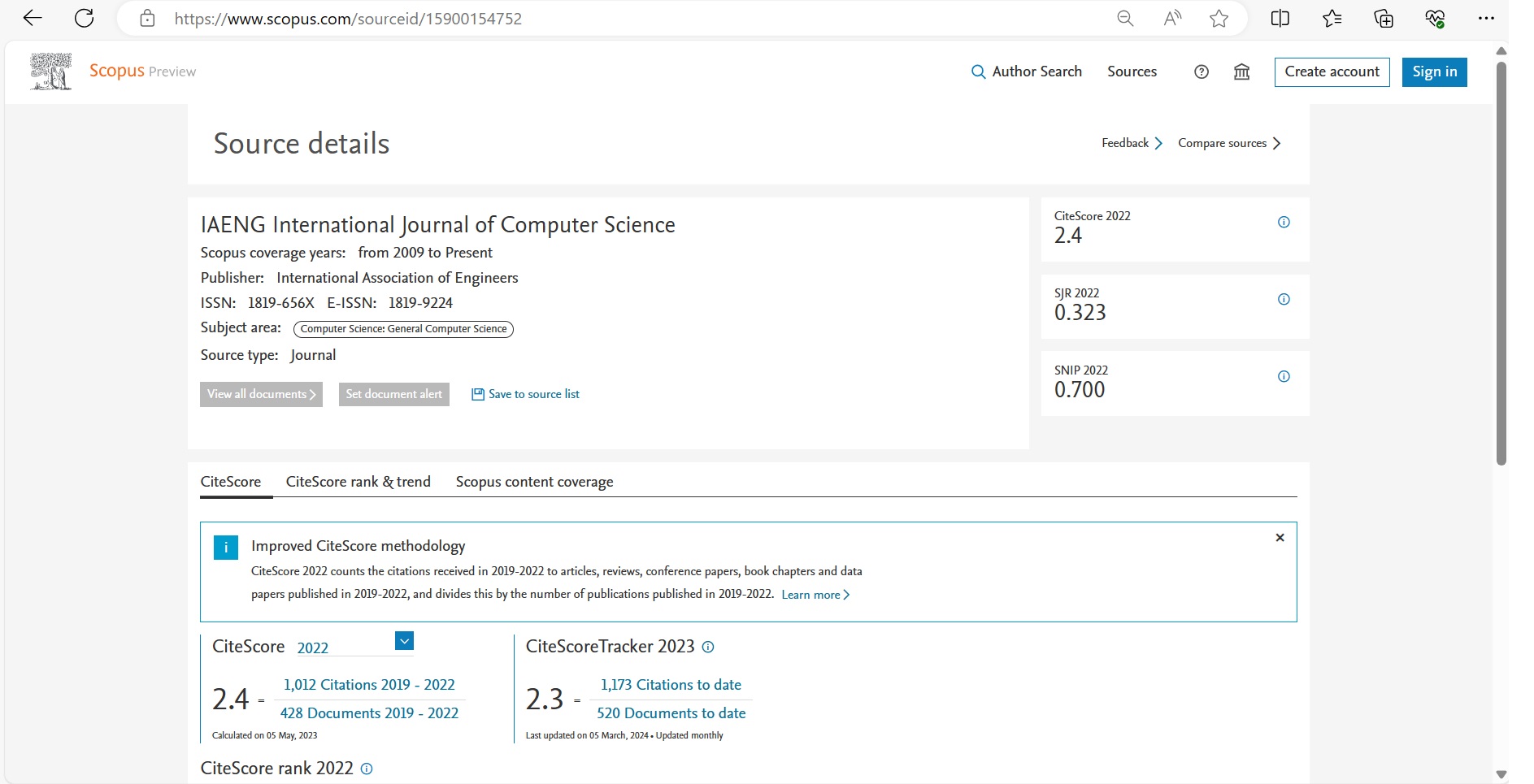Reload the page with the refresh icon
The width and height of the screenshot is (1534, 784).
85,18
